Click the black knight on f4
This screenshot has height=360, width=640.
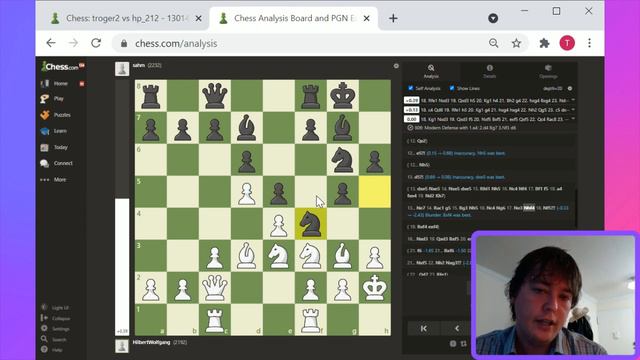point(311,224)
